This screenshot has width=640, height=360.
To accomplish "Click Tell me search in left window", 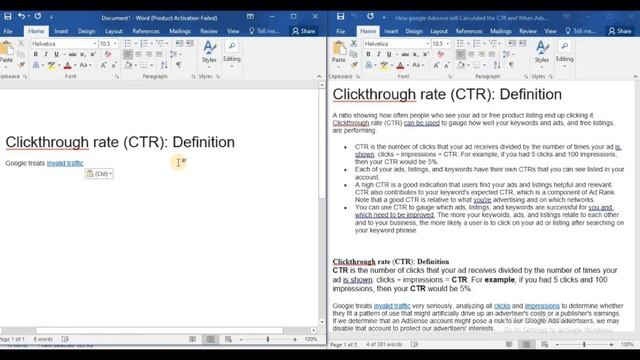I will 264,31.
